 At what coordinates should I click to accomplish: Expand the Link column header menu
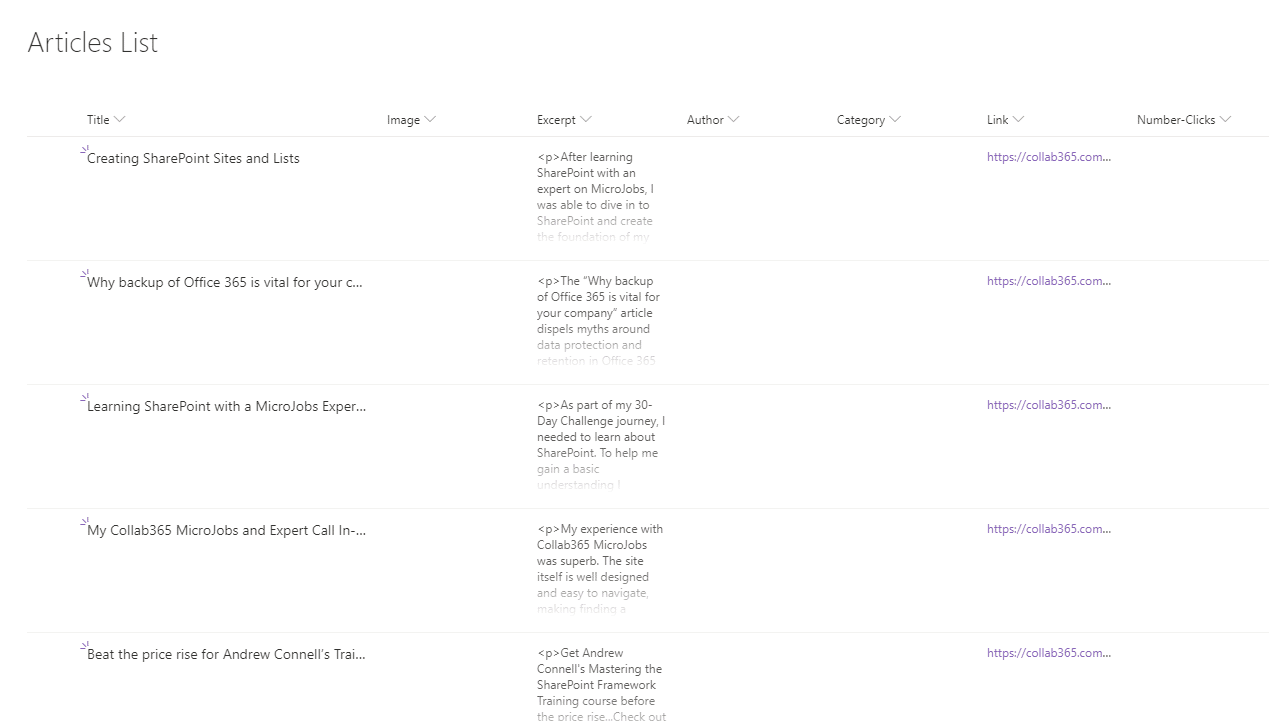point(1018,120)
